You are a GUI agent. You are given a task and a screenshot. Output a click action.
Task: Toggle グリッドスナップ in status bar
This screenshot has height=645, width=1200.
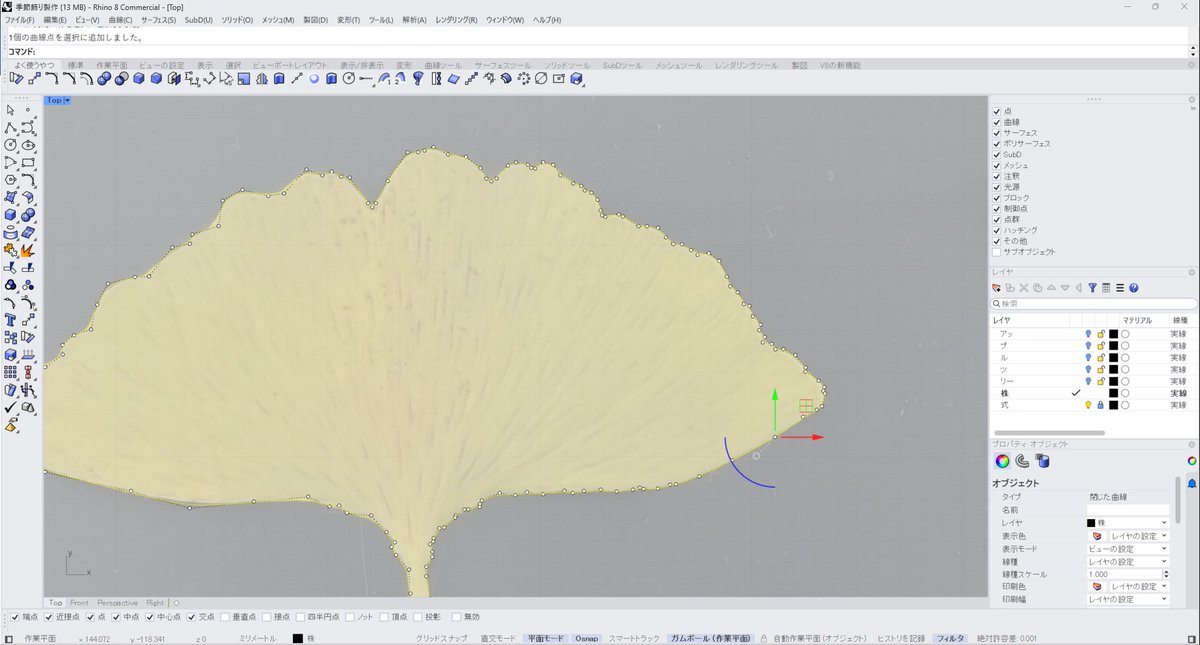tap(441, 638)
